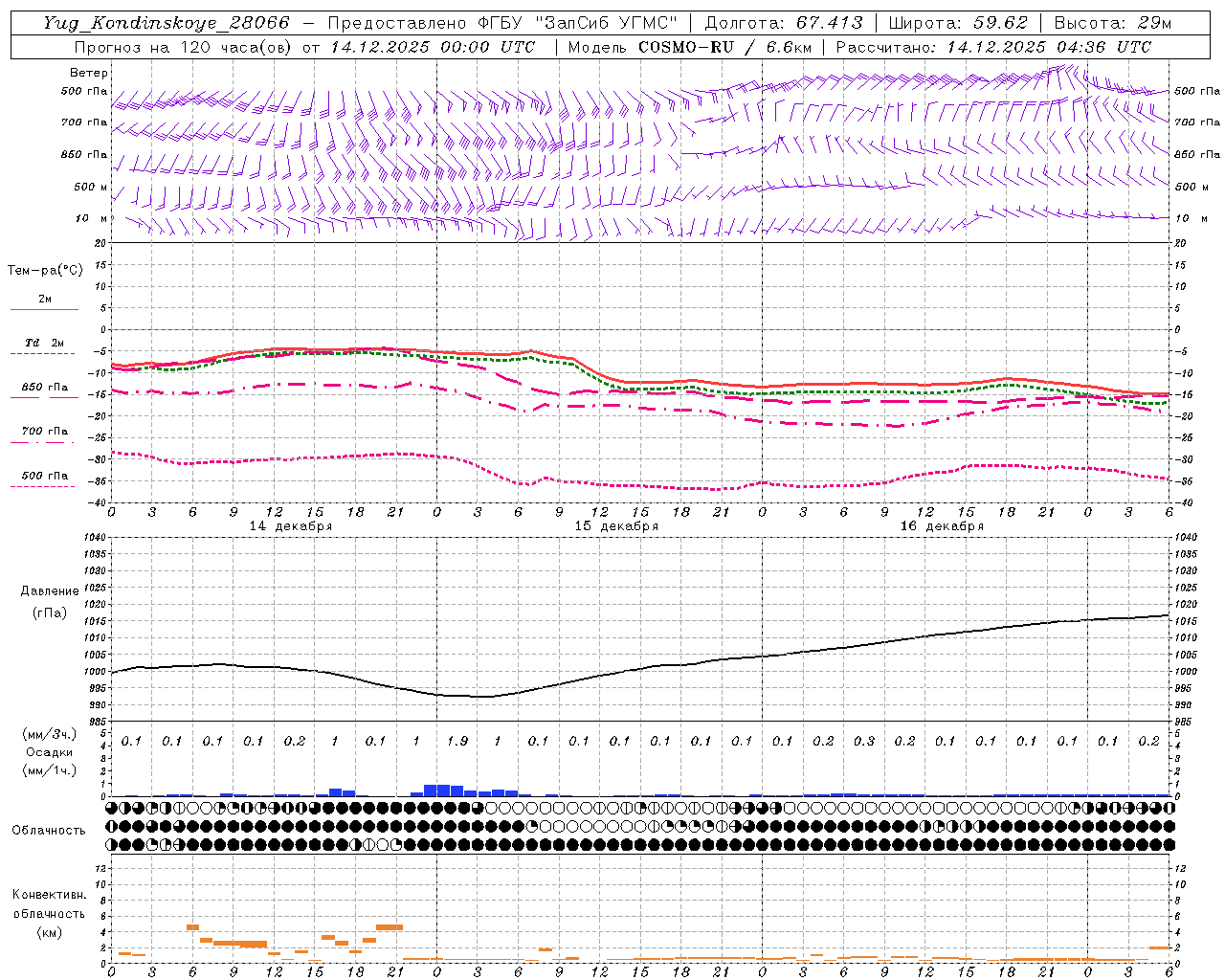Viewport: 1225px width, 980px height.
Task: Click the Td 2м dew point legend entry
Action: [44, 343]
